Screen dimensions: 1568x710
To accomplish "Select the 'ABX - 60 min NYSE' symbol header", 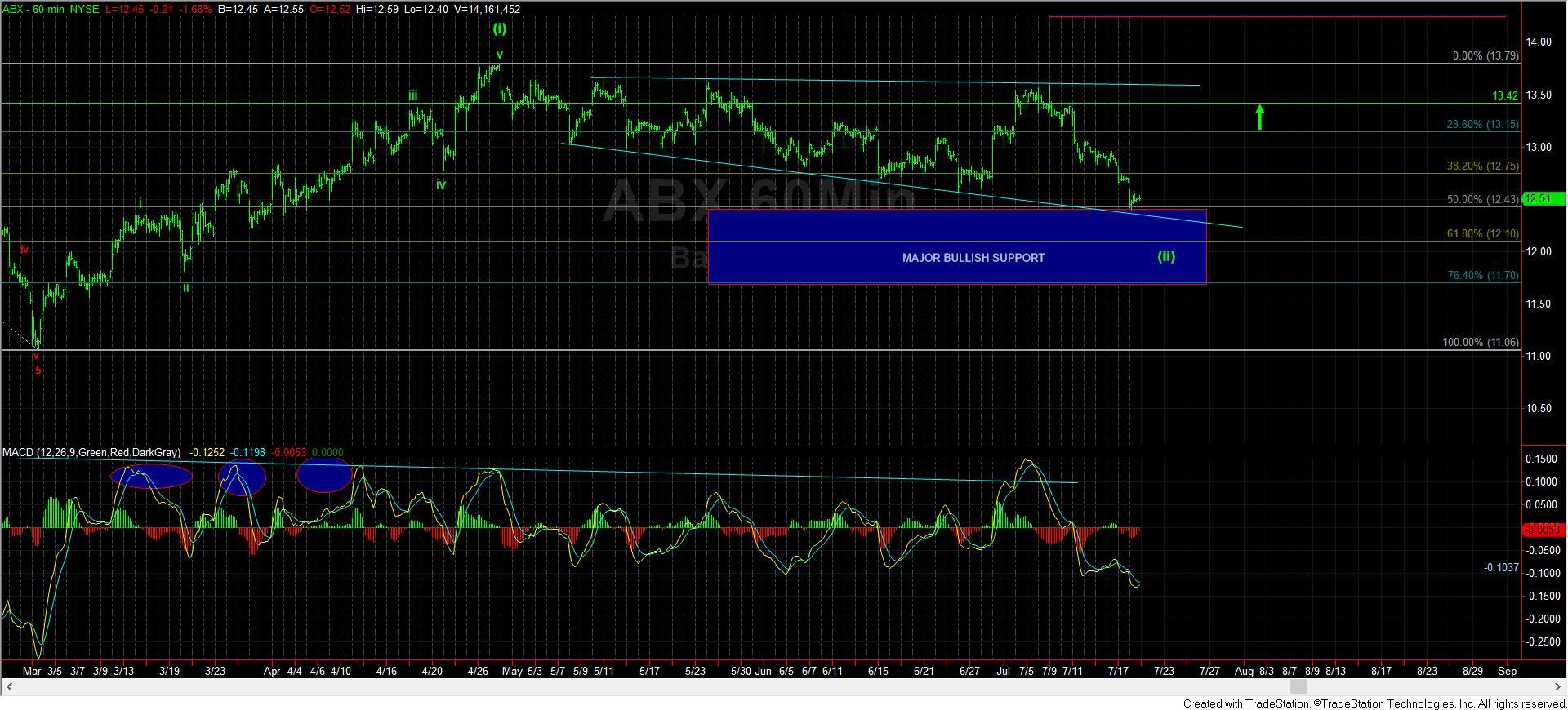I will click(x=51, y=9).
